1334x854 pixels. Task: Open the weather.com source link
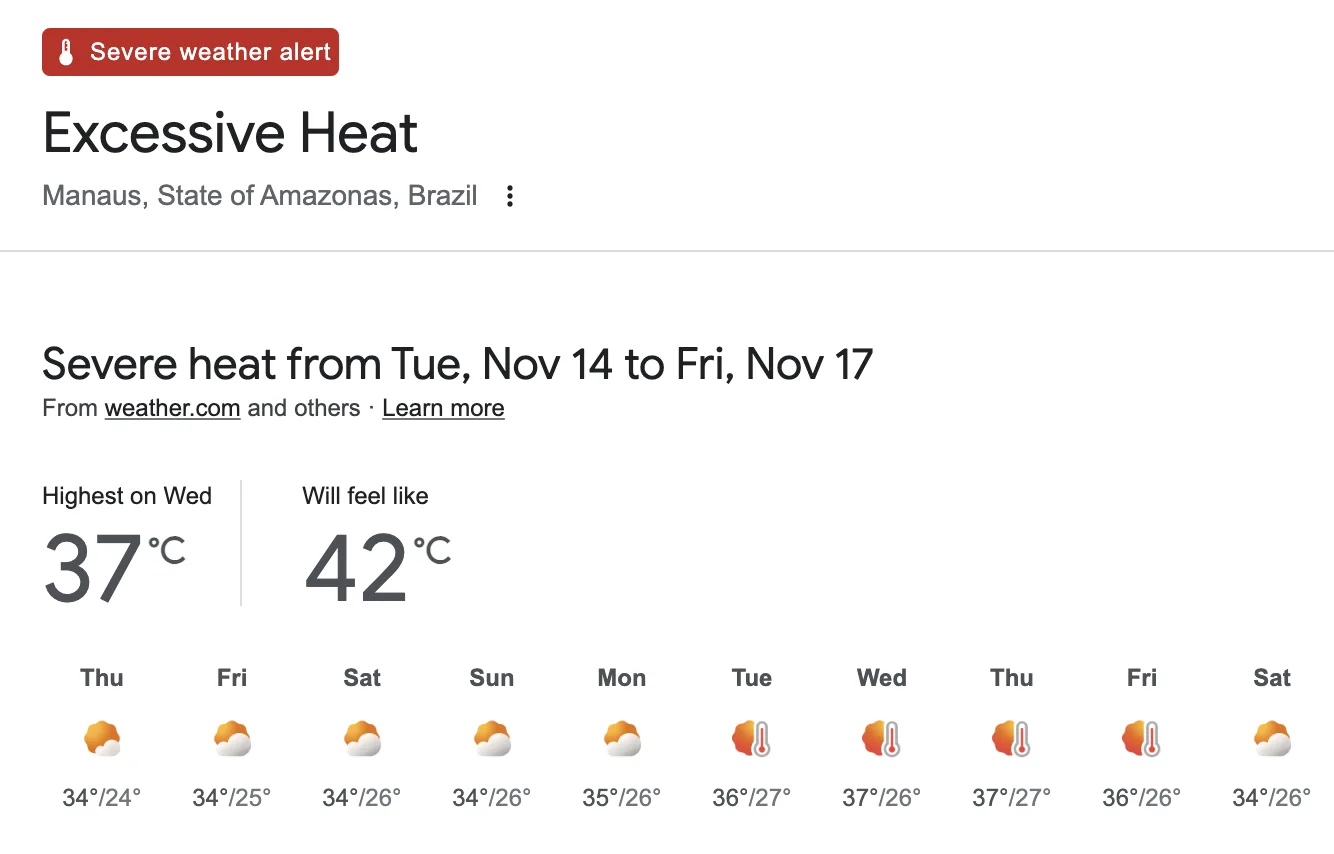172,408
